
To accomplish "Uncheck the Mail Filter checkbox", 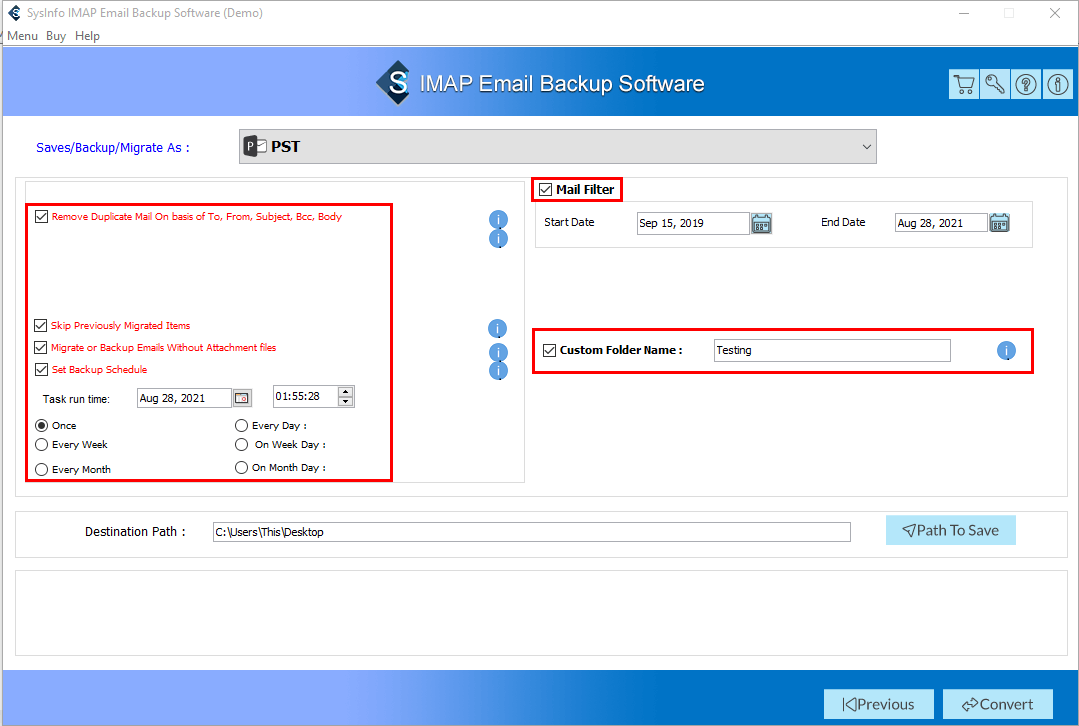I will pyautogui.click(x=546, y=189).
